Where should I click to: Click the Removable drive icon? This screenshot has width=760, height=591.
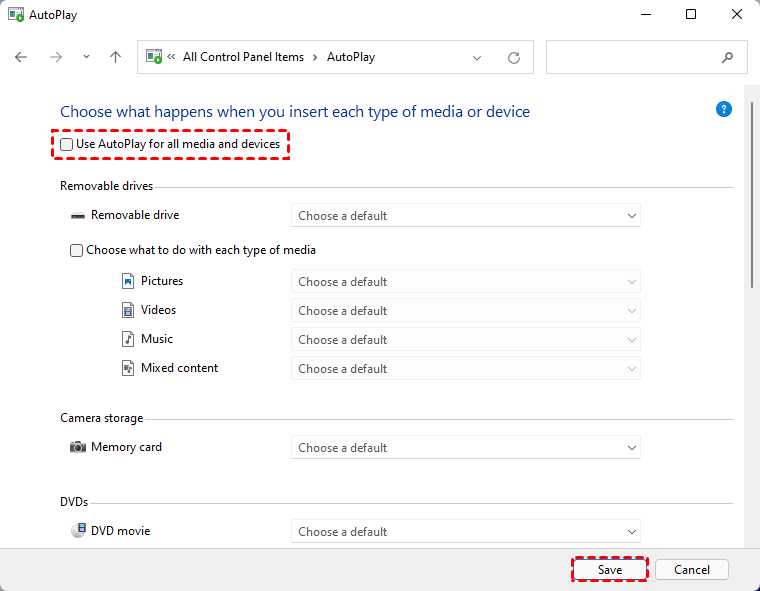78,216
